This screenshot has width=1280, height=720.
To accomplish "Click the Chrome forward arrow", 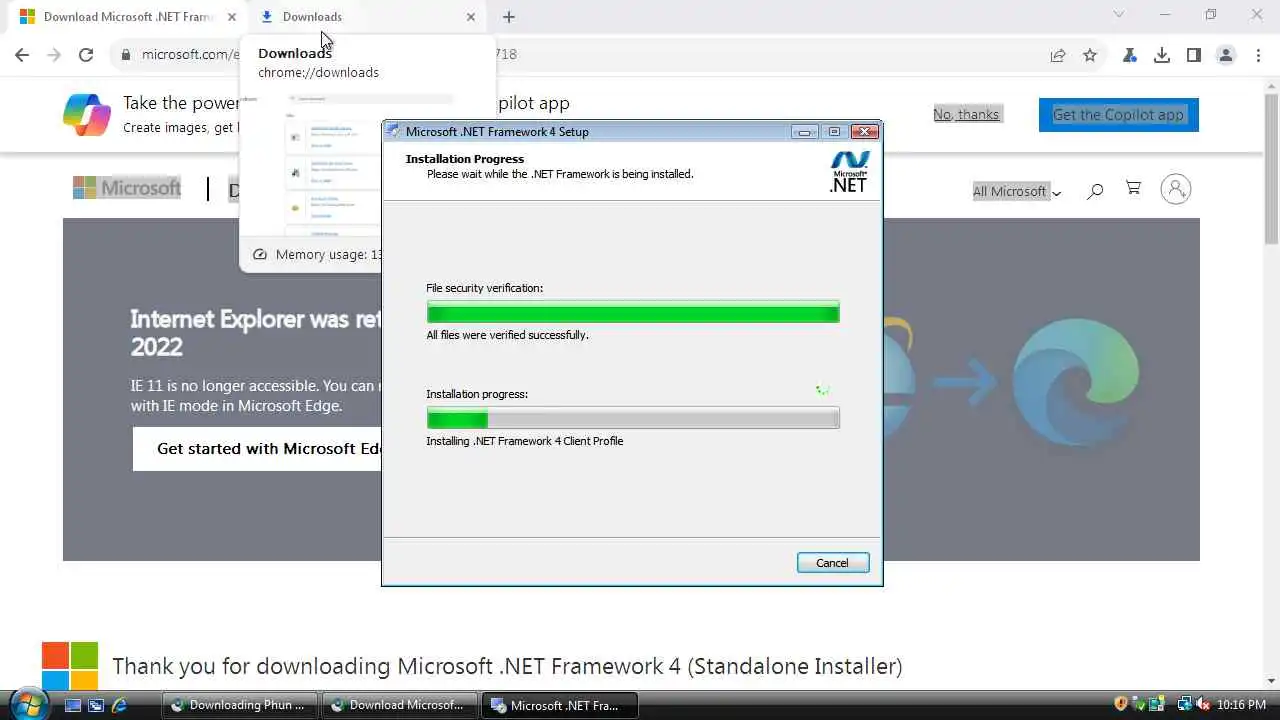I will tap(54, 55).
